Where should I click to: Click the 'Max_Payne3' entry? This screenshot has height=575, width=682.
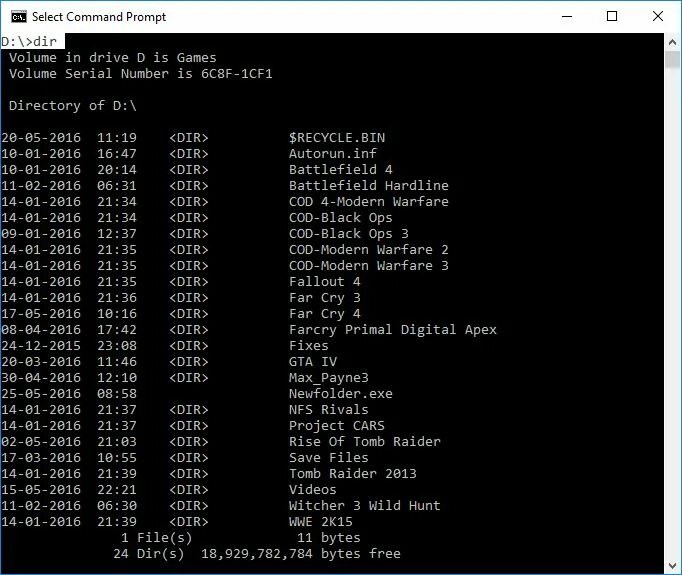click(x=329, y=378)
